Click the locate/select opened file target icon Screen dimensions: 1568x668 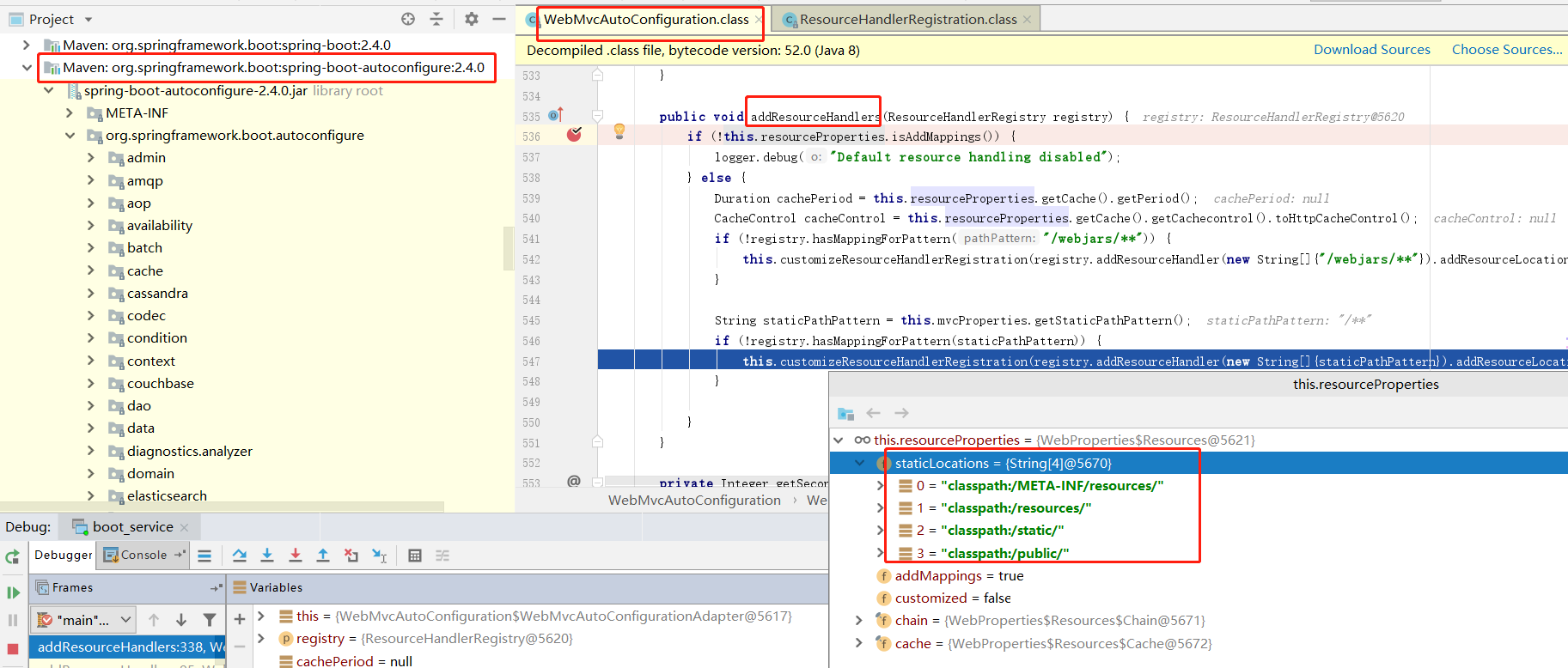[408, 19]
